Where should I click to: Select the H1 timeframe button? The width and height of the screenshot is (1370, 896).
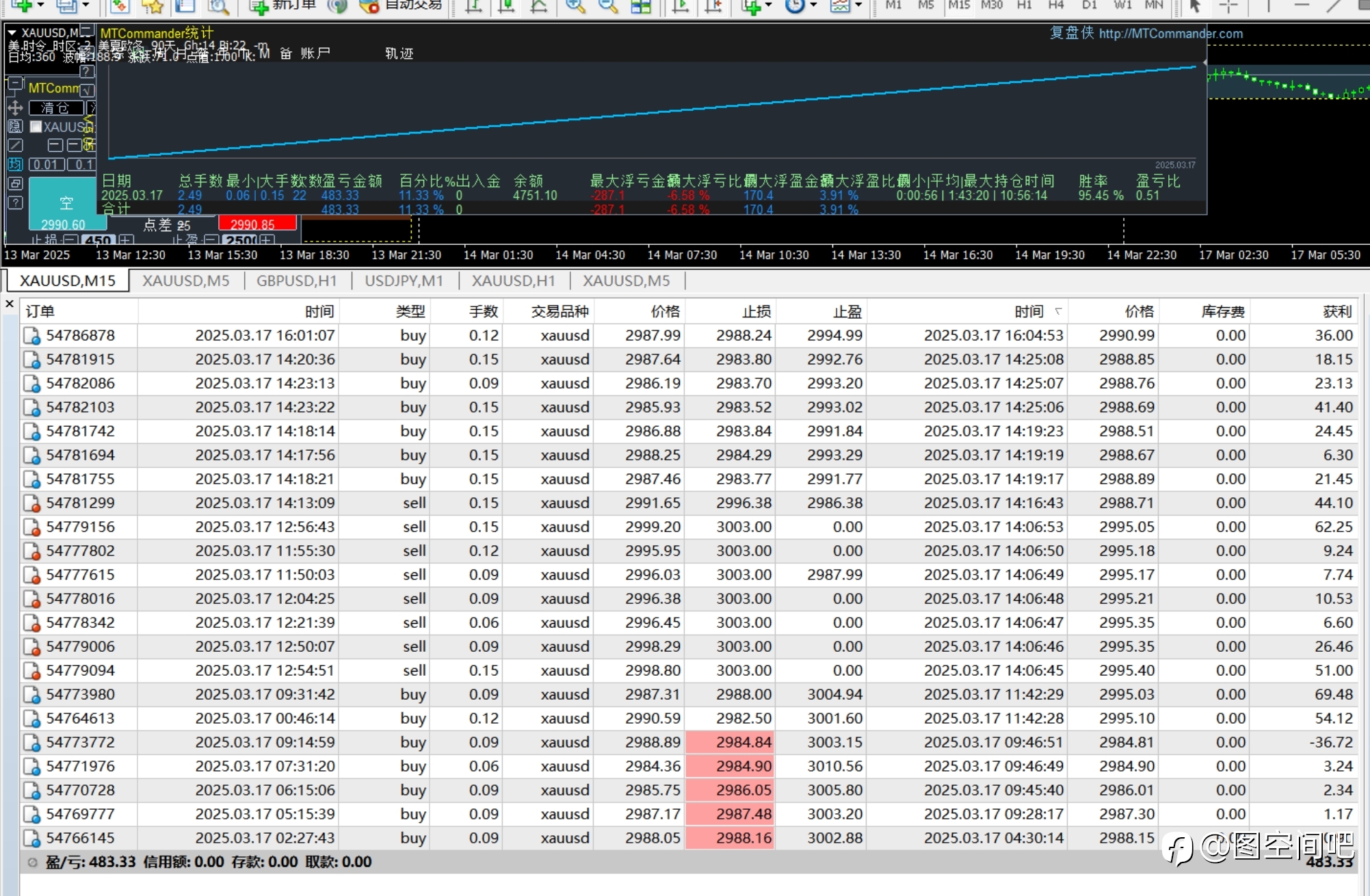1024,5
